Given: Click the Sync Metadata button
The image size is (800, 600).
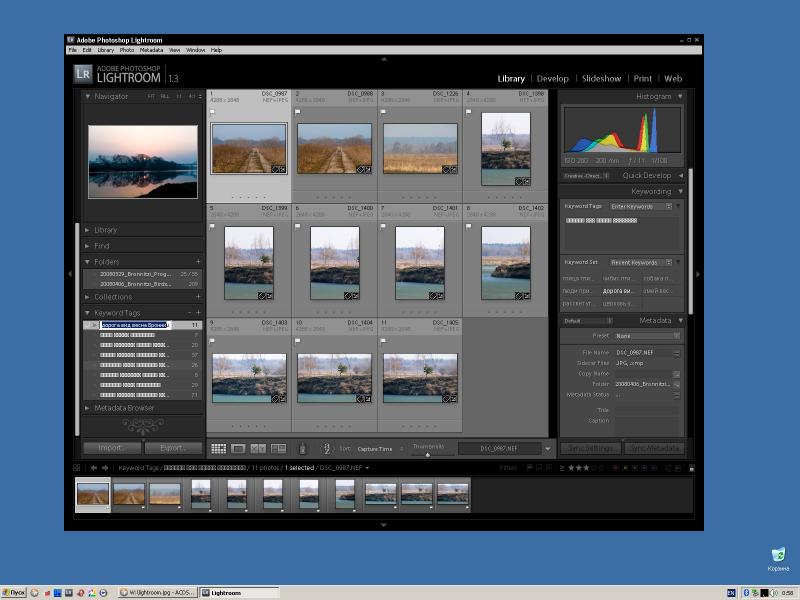Looking at the screenshot, I should click(655, 448).
